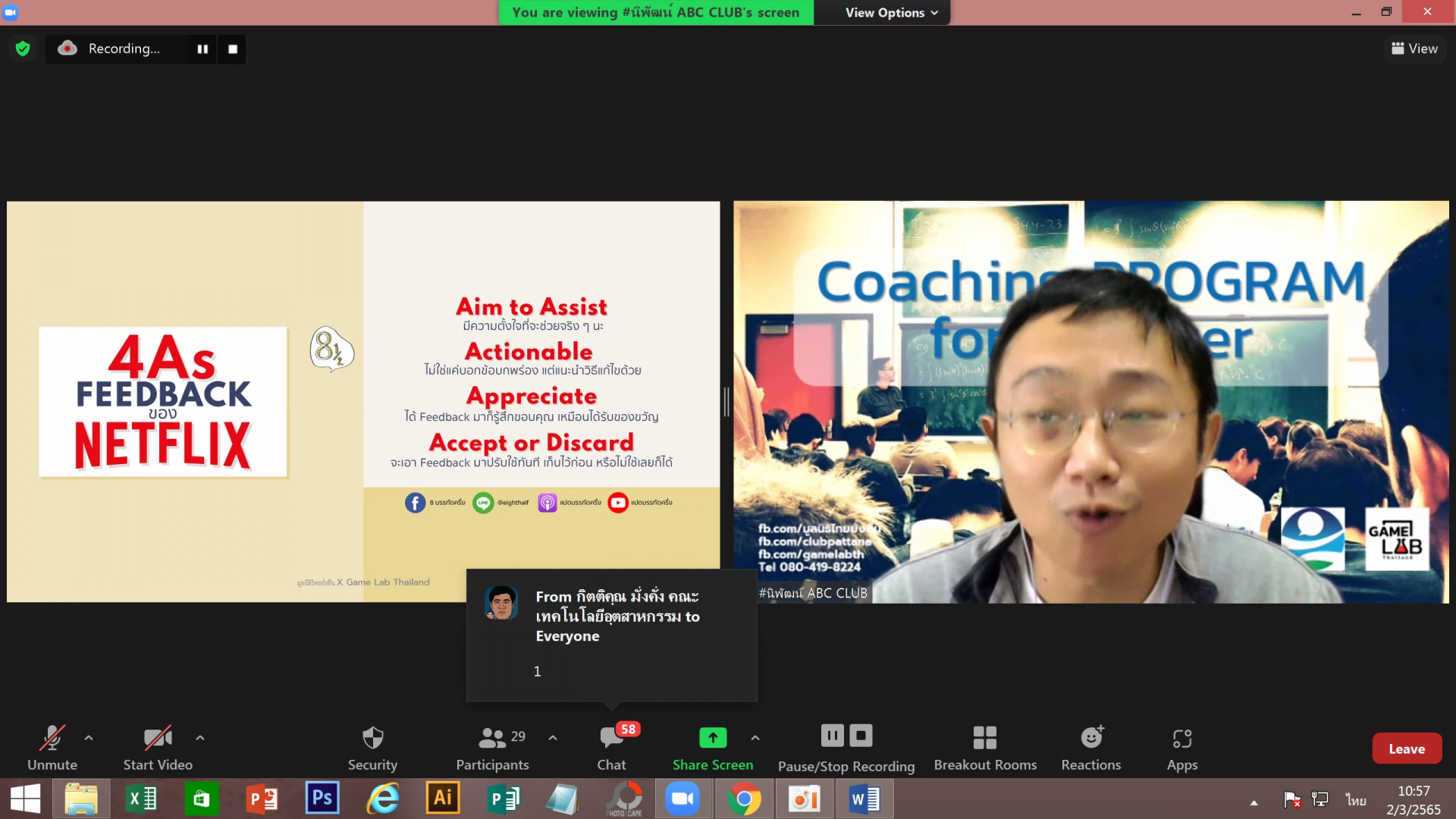The width and height of the screenshot is (1456, 819).
Task: Open the View Options dropdown
Action: 891,12
